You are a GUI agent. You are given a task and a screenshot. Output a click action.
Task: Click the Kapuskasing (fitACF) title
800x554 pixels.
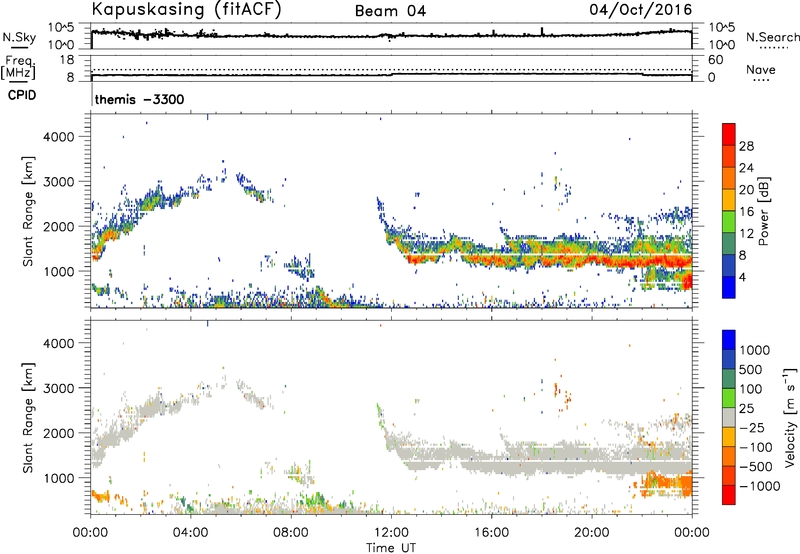point(186,9)
